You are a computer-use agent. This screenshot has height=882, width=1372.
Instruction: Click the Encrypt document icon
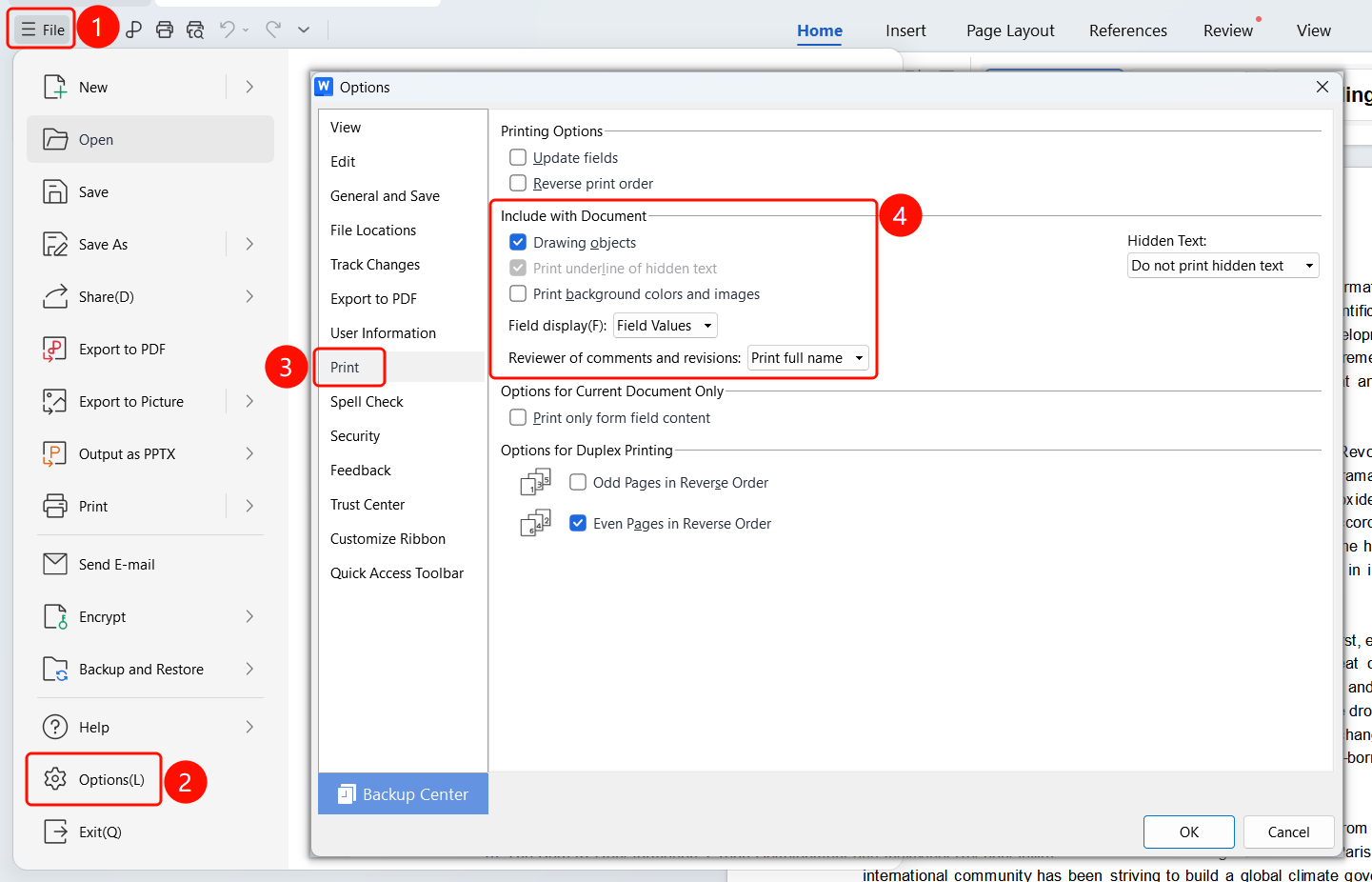point(54,617)
